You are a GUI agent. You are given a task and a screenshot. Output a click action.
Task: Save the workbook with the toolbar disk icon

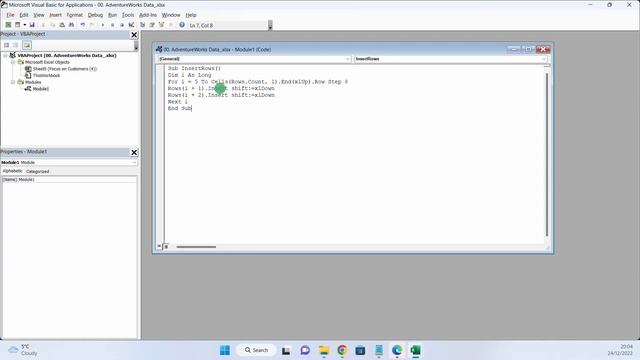click(x=32, y=25)
